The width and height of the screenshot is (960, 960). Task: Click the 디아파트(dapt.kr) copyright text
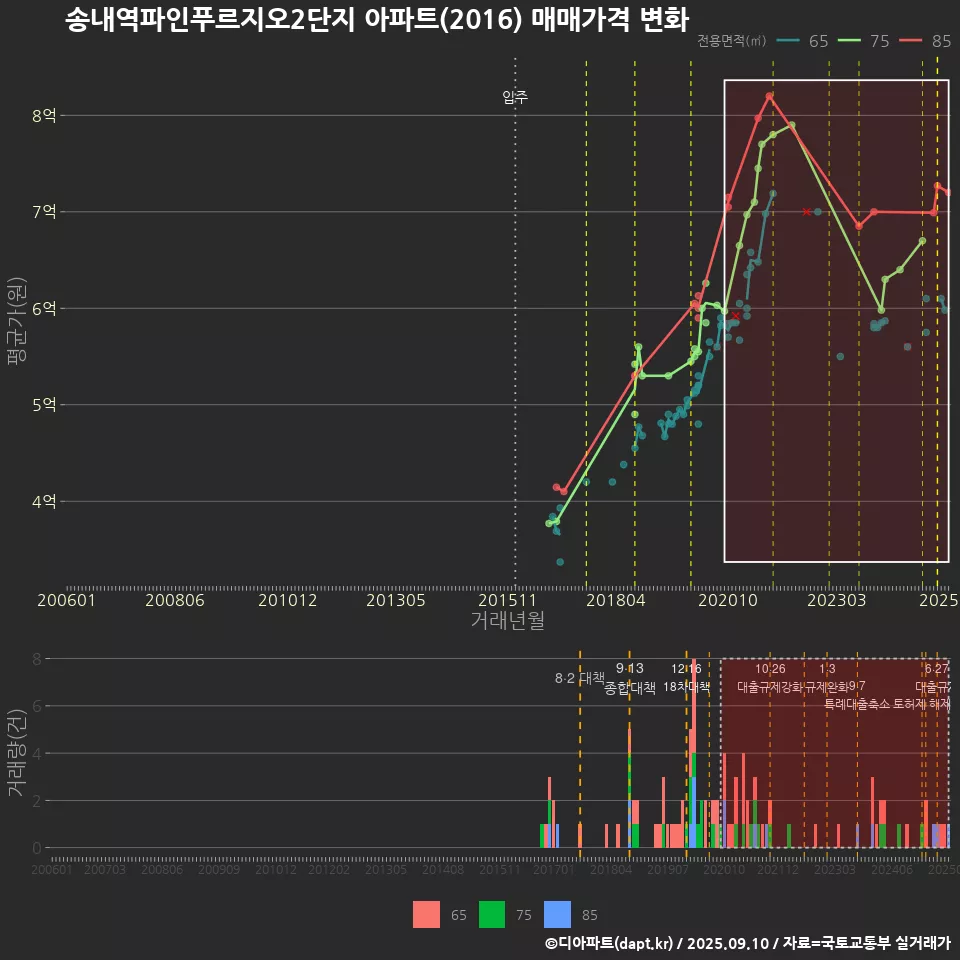pyautogui.click(x=610, y=943)
